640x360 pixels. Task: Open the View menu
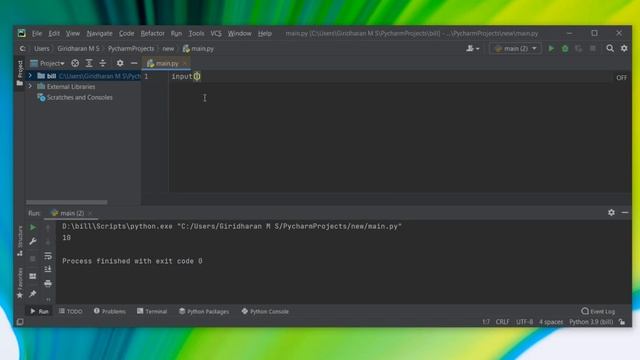tap(73, 33)
